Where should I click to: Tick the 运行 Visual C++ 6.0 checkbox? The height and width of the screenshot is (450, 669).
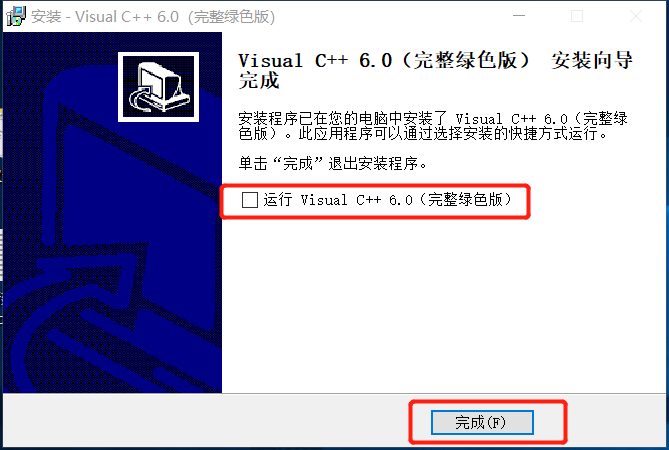(250, 200)
